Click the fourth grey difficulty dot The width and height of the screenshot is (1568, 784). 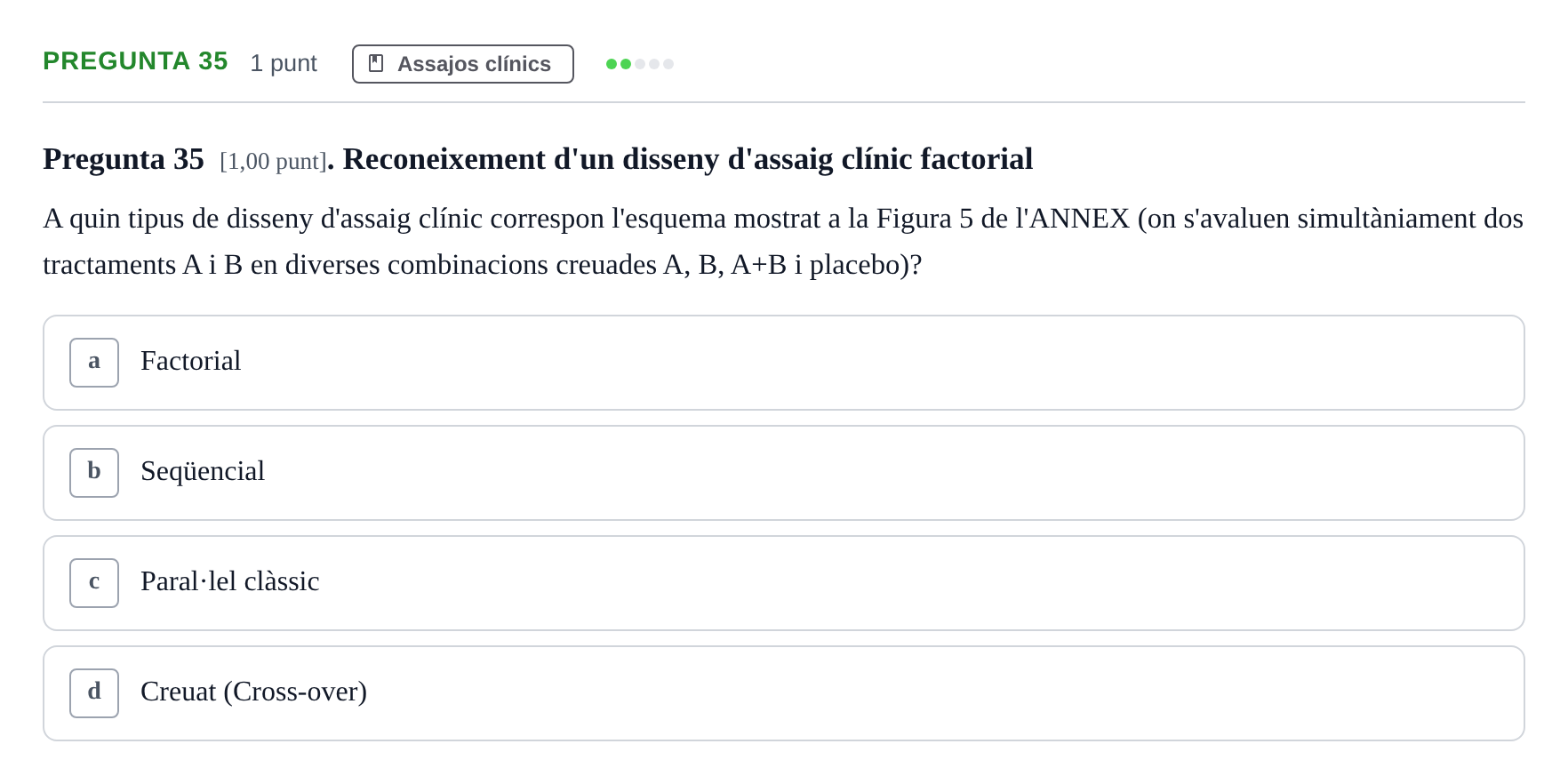point(654,64)
